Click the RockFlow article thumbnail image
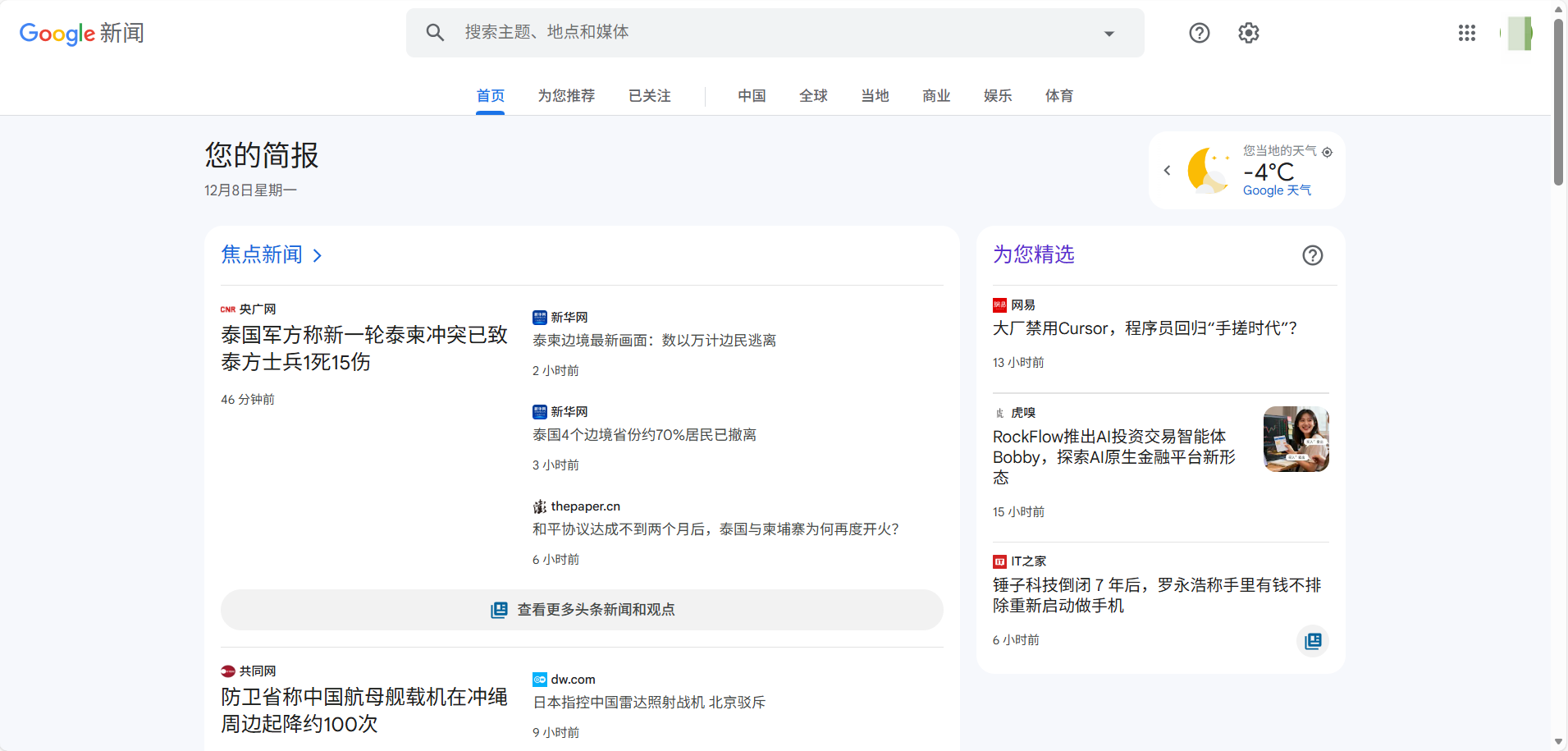 [x=1296, y=439]
